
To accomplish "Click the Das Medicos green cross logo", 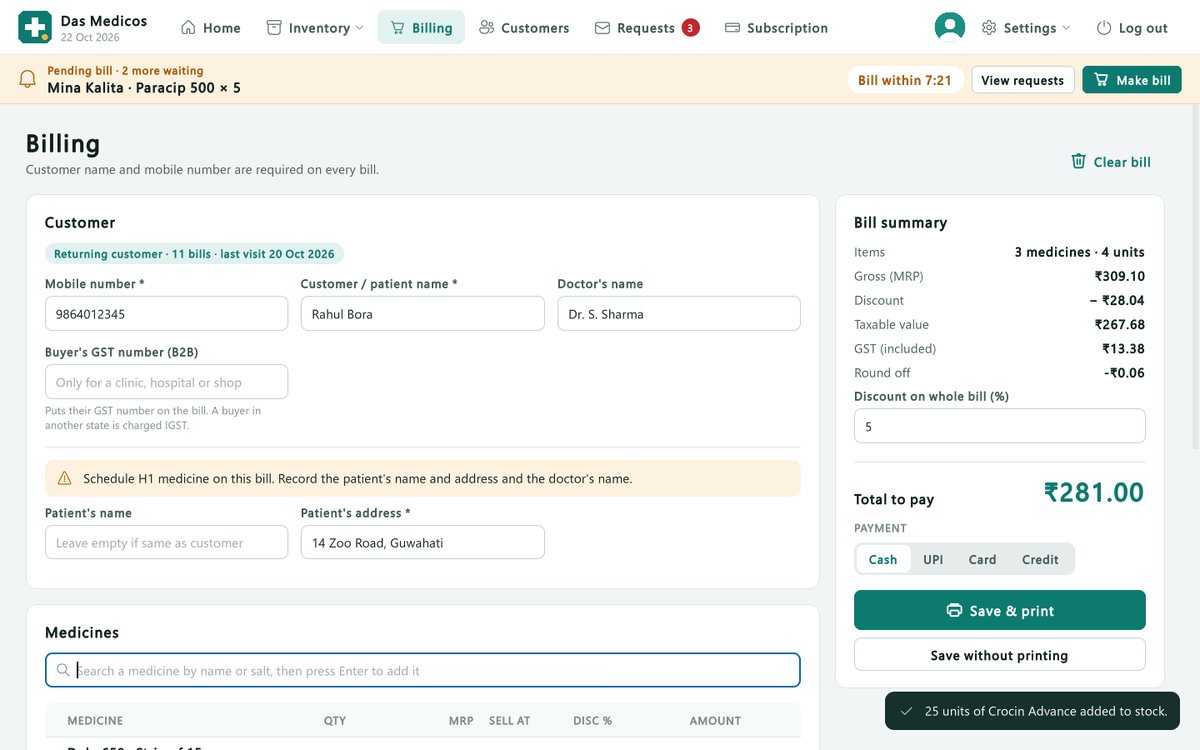I will pos(35,27).
